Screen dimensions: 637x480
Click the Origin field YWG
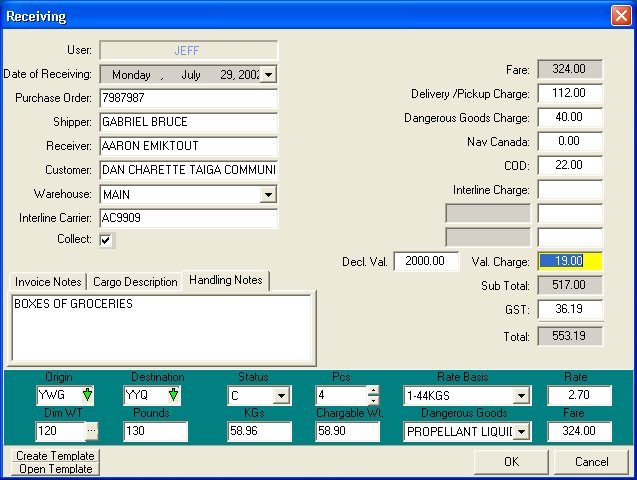coord(60,395)
